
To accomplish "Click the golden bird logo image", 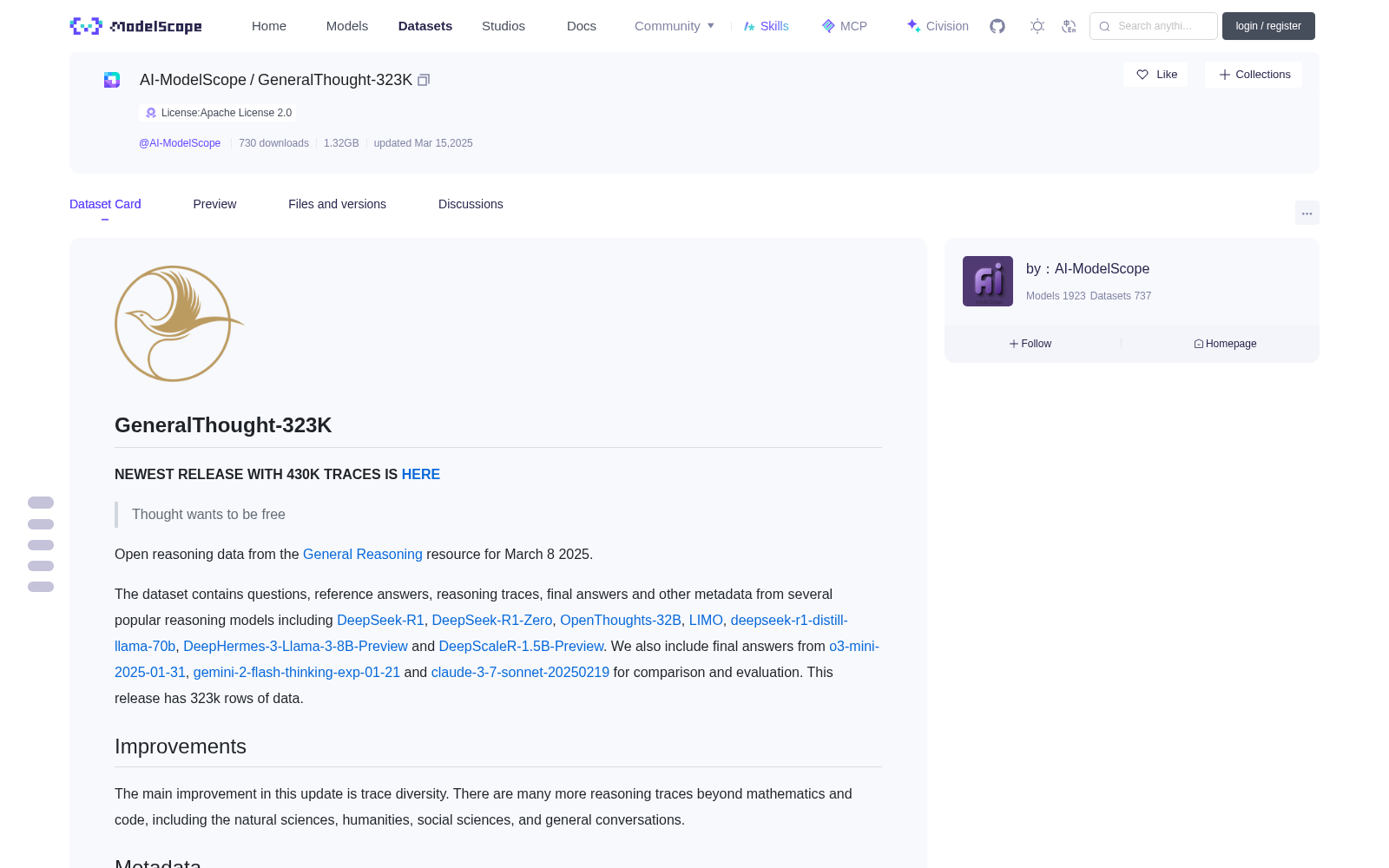I will click(179, 324).
